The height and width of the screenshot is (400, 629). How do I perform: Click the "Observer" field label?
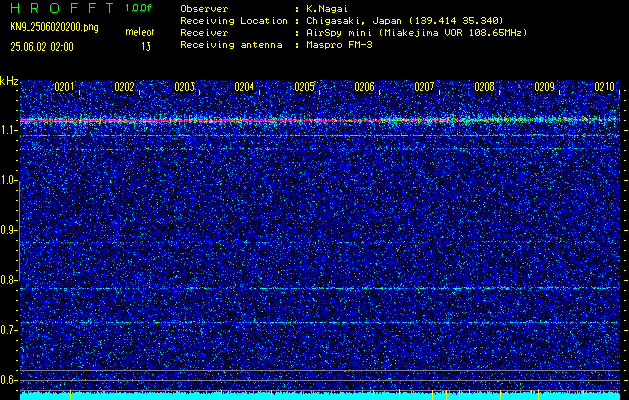(204, 8)
